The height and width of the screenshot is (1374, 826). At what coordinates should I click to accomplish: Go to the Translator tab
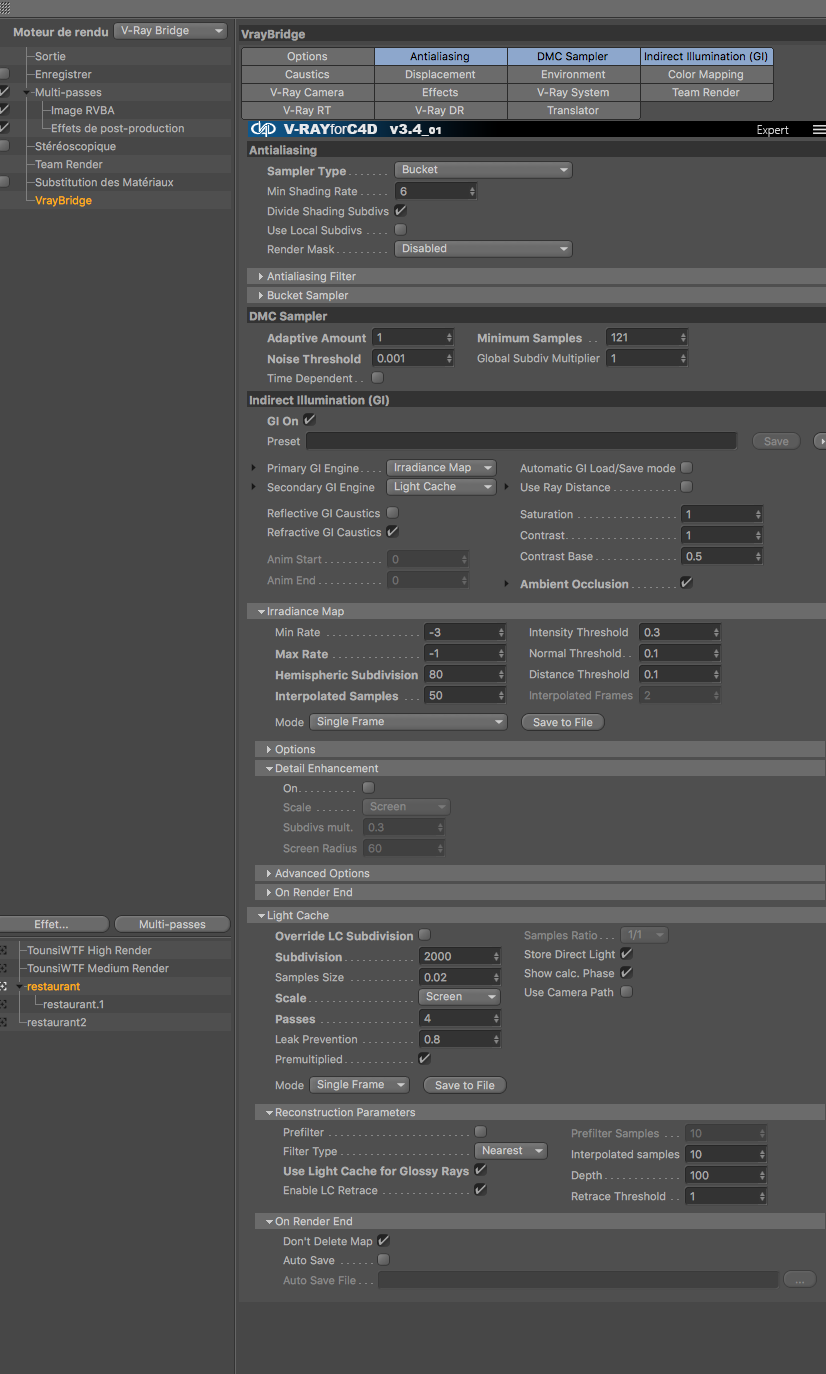pos(573,111)
